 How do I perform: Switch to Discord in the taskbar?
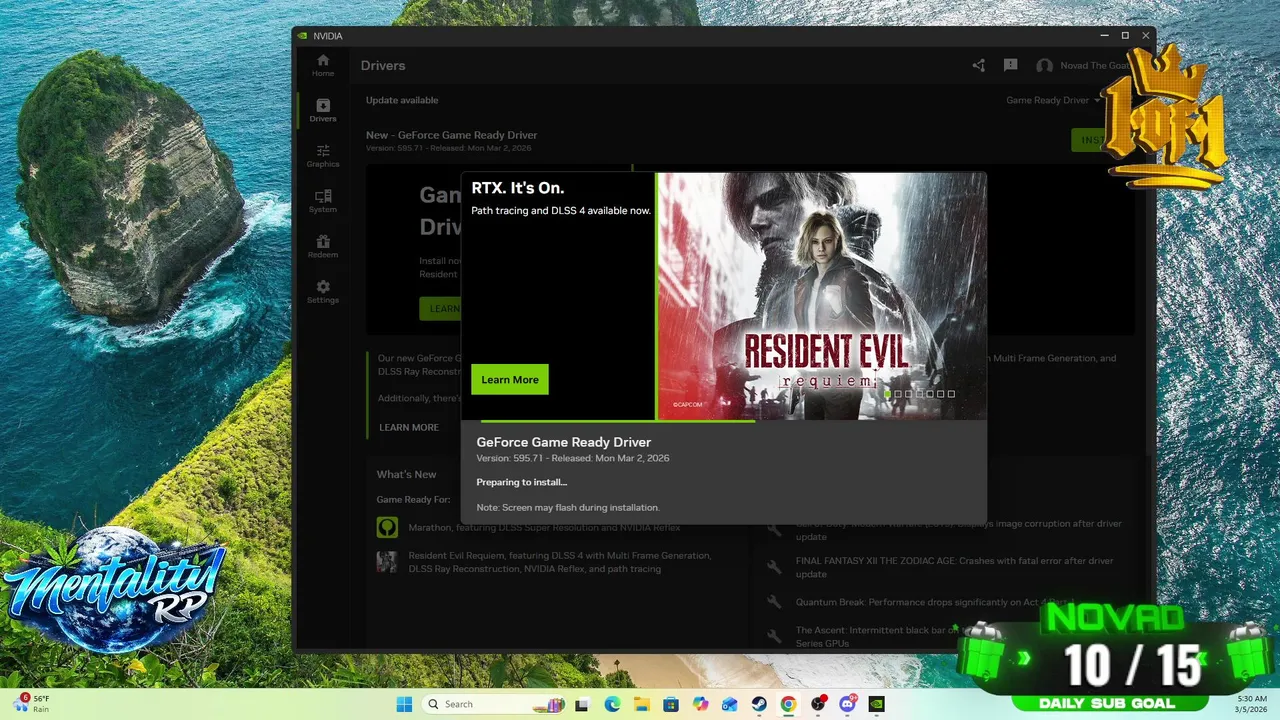[x=848, y=704]
